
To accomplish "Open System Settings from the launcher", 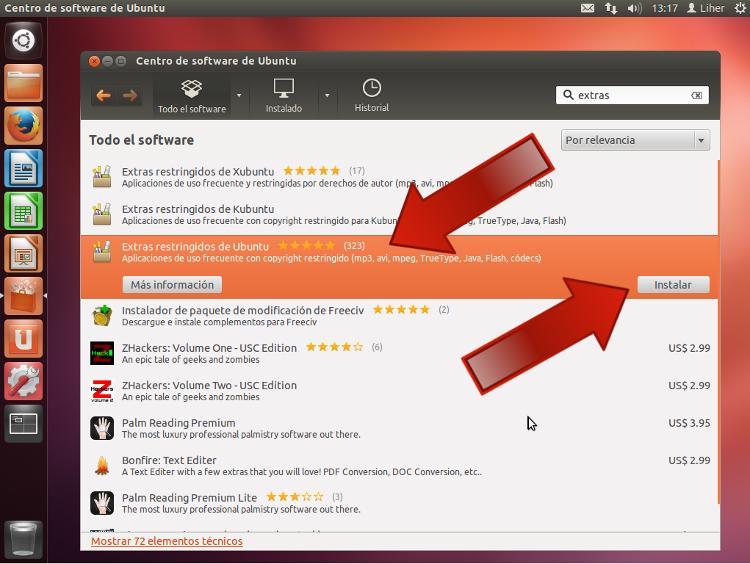I will click(23, 381).
